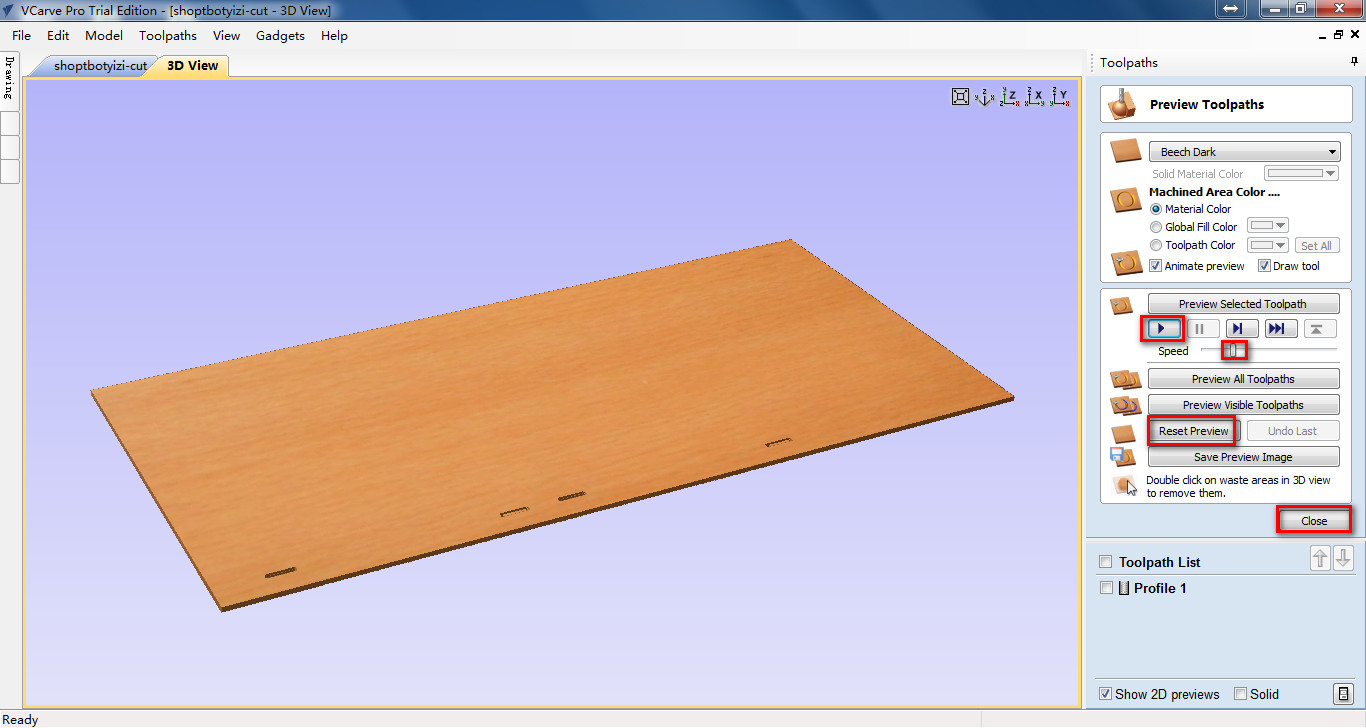Screen dimensions: 1366x728
Task: Click Preview All Toolpaths button
Action: click(x=1243, y=379)
